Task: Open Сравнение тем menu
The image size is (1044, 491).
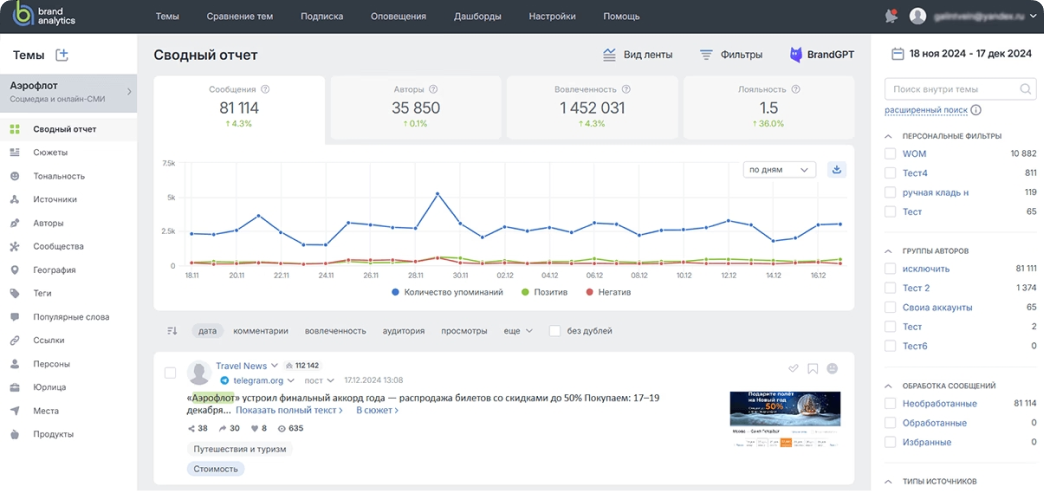Action: tap(240, 16)
